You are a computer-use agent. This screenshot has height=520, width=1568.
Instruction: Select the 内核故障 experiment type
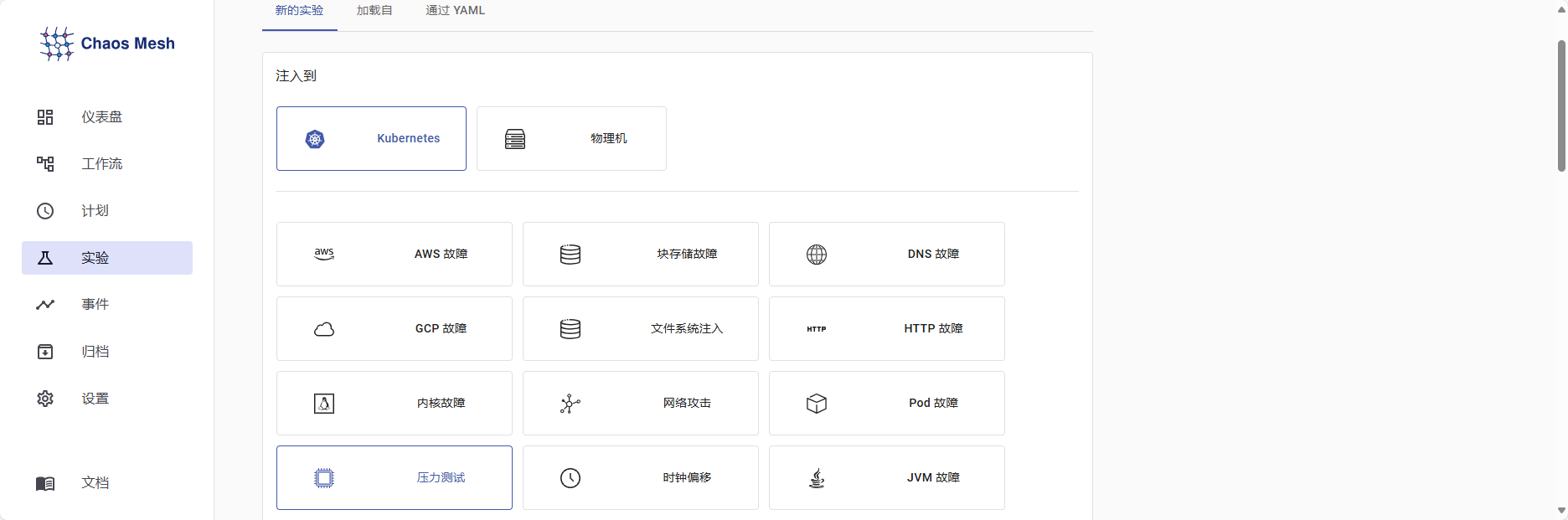[395, 404]
